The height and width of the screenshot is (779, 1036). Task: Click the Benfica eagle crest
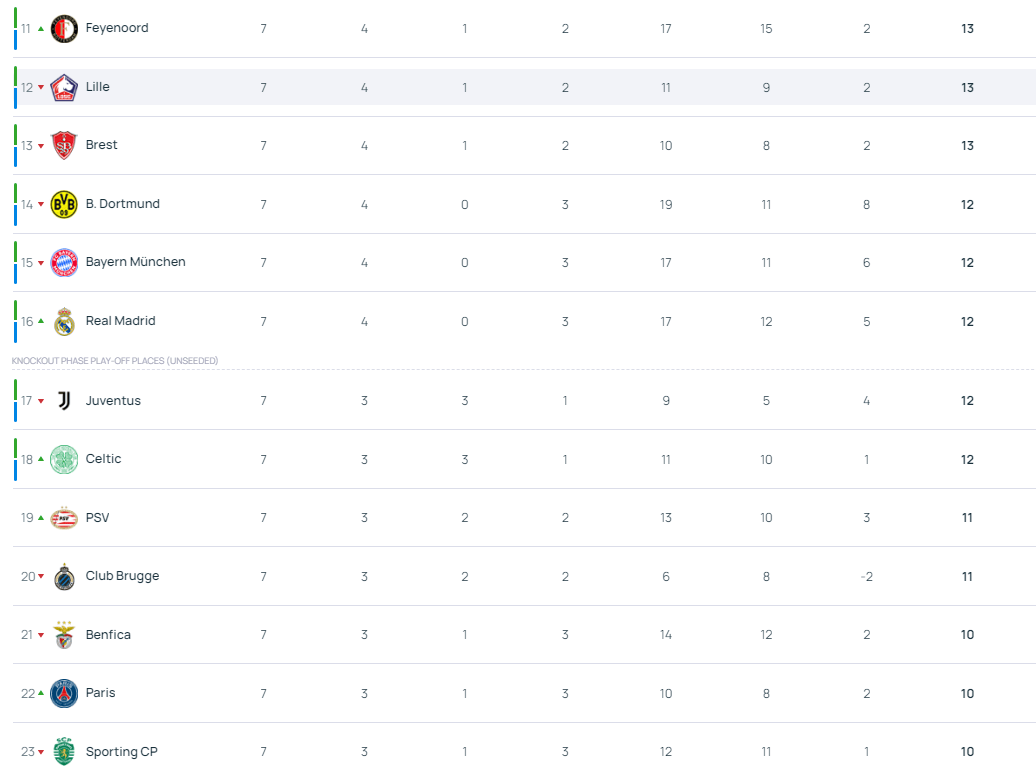[64, 634]
